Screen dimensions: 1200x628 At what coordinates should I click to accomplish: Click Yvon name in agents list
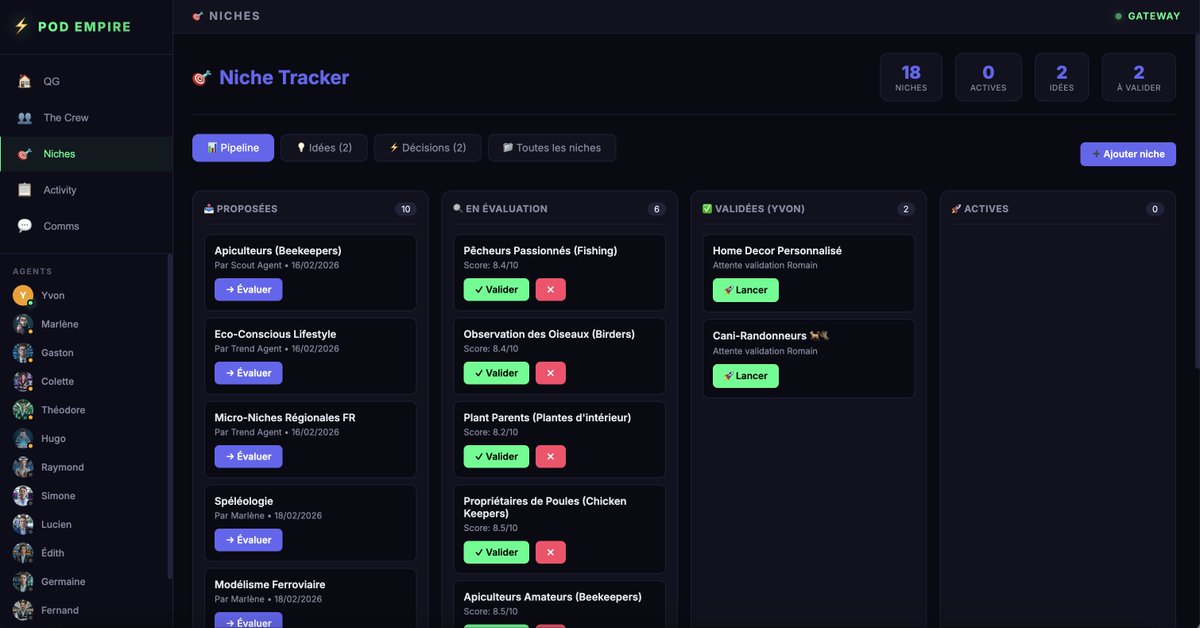53,296
